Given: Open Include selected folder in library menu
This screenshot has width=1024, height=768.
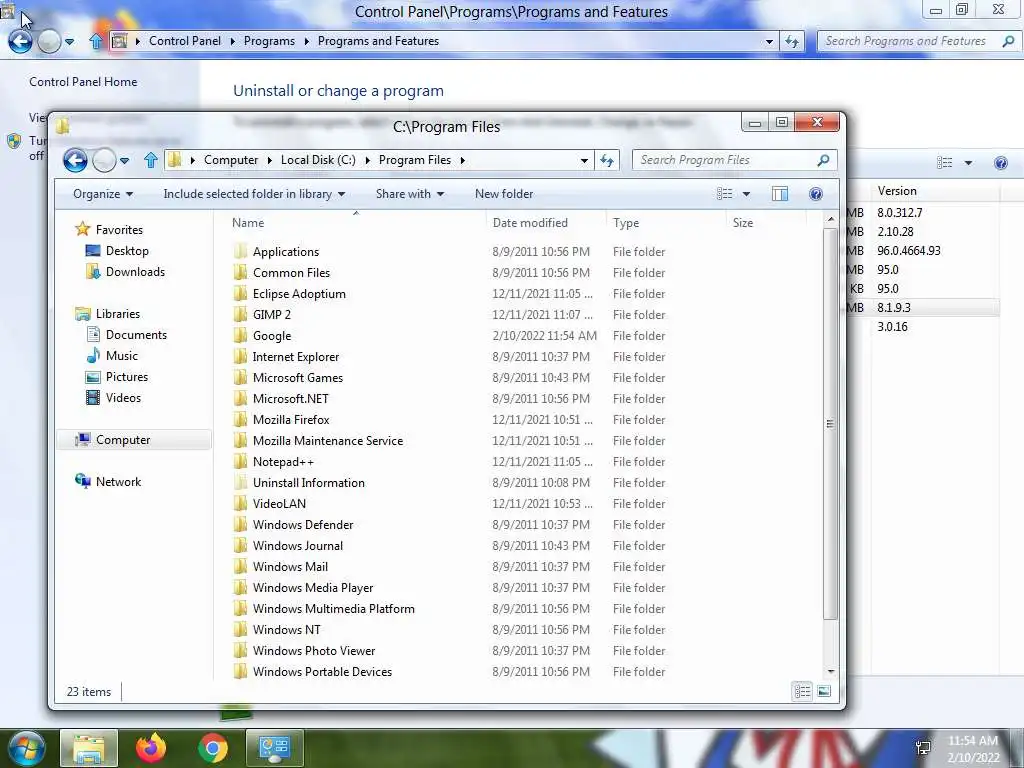Looking at the screenshot, I should 254,194.
